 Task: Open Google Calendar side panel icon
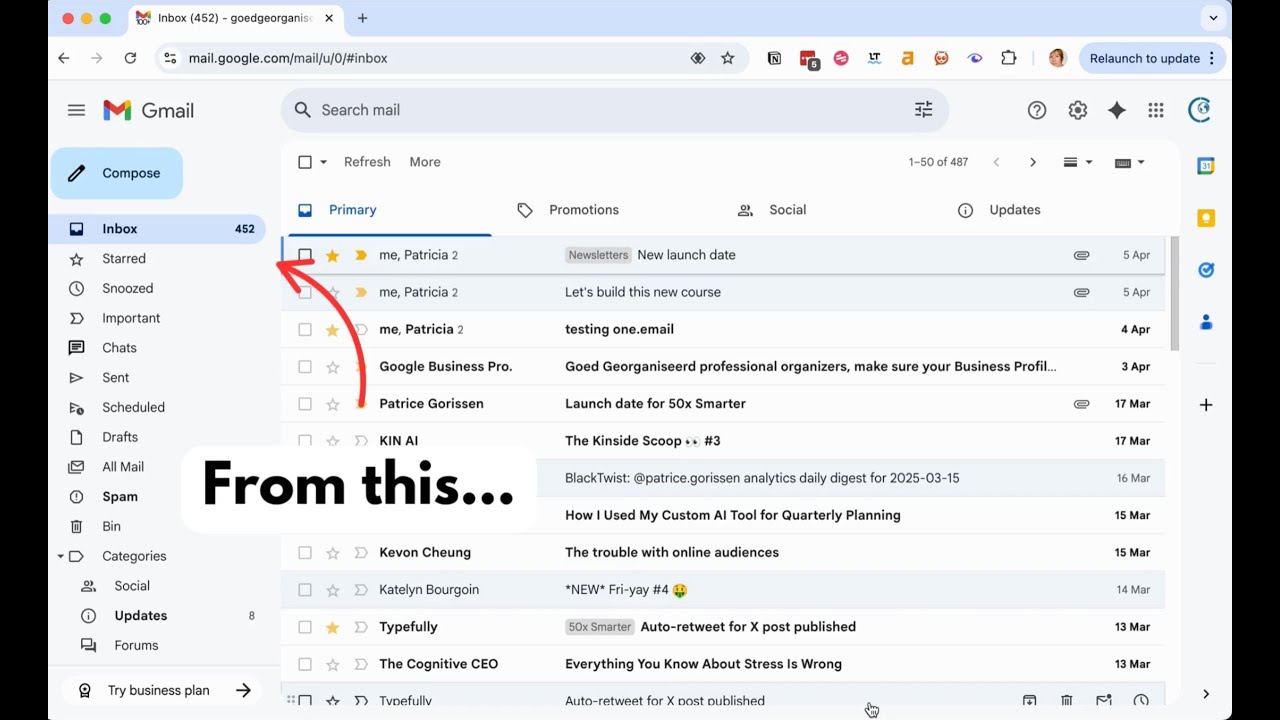1206,166
